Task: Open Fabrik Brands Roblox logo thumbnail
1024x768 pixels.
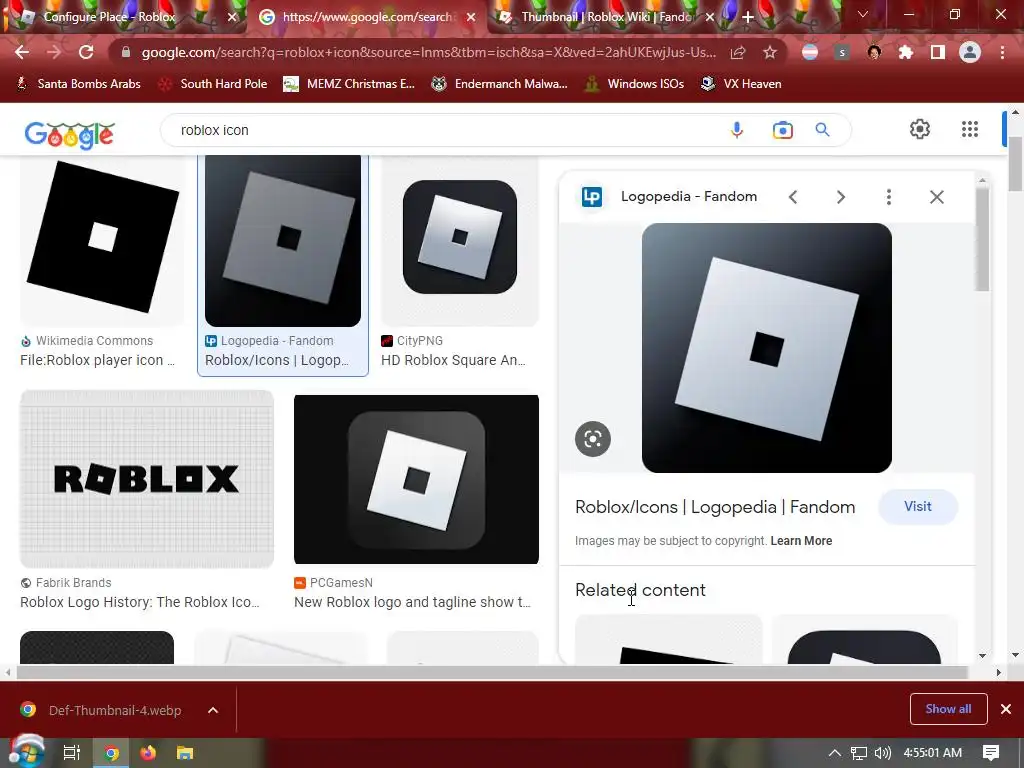Action: [x=147, y=479]
